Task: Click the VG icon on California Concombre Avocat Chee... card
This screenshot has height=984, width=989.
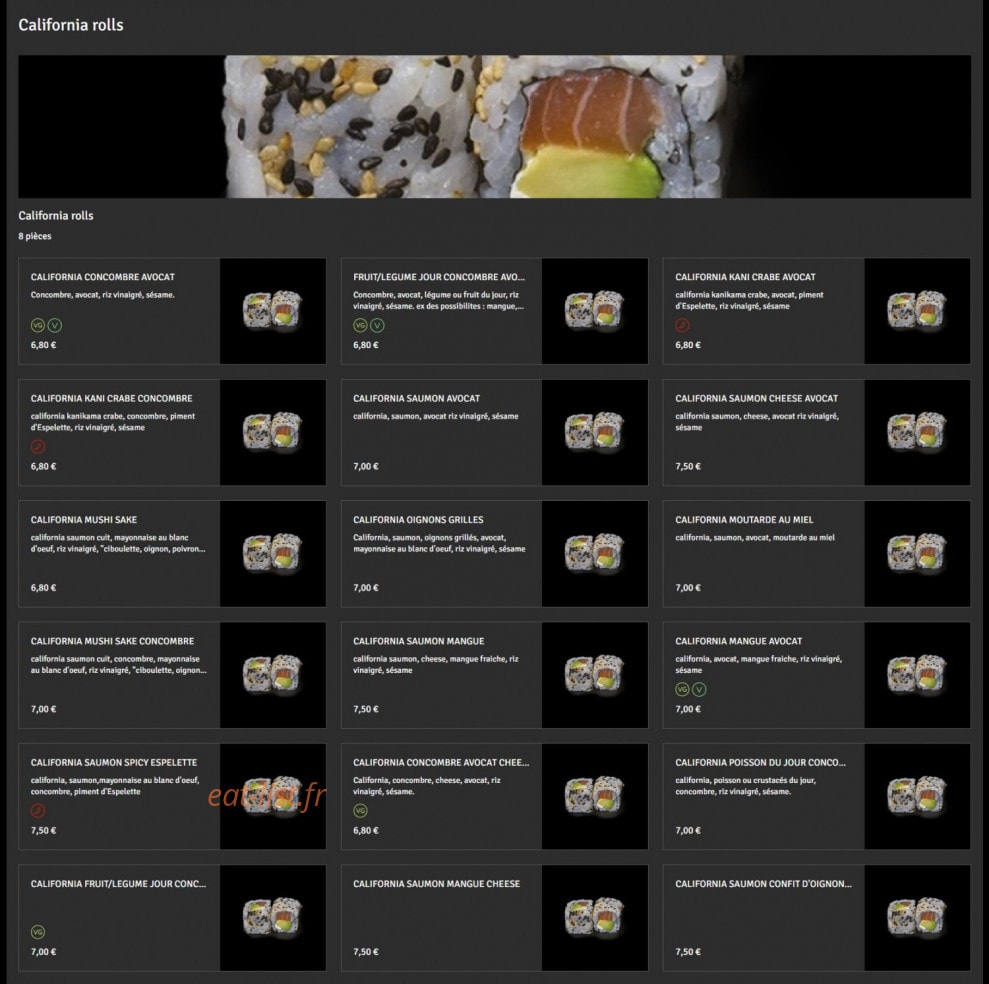Action: click(x=360, y=811)
